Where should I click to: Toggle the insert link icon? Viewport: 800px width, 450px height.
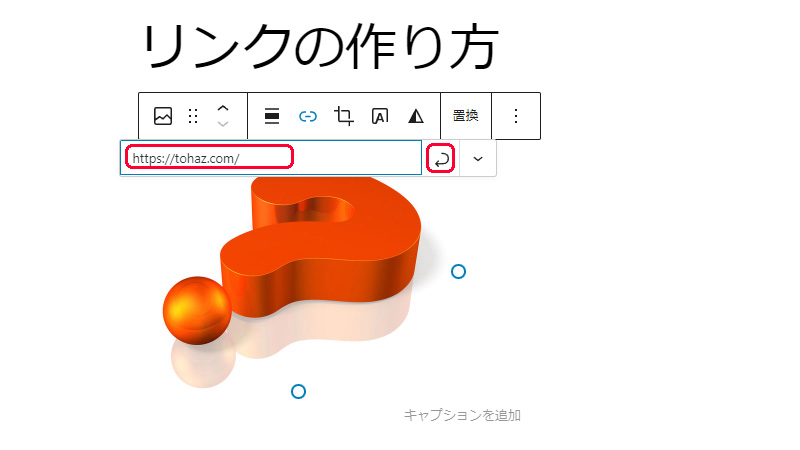[x=308, y=116]
